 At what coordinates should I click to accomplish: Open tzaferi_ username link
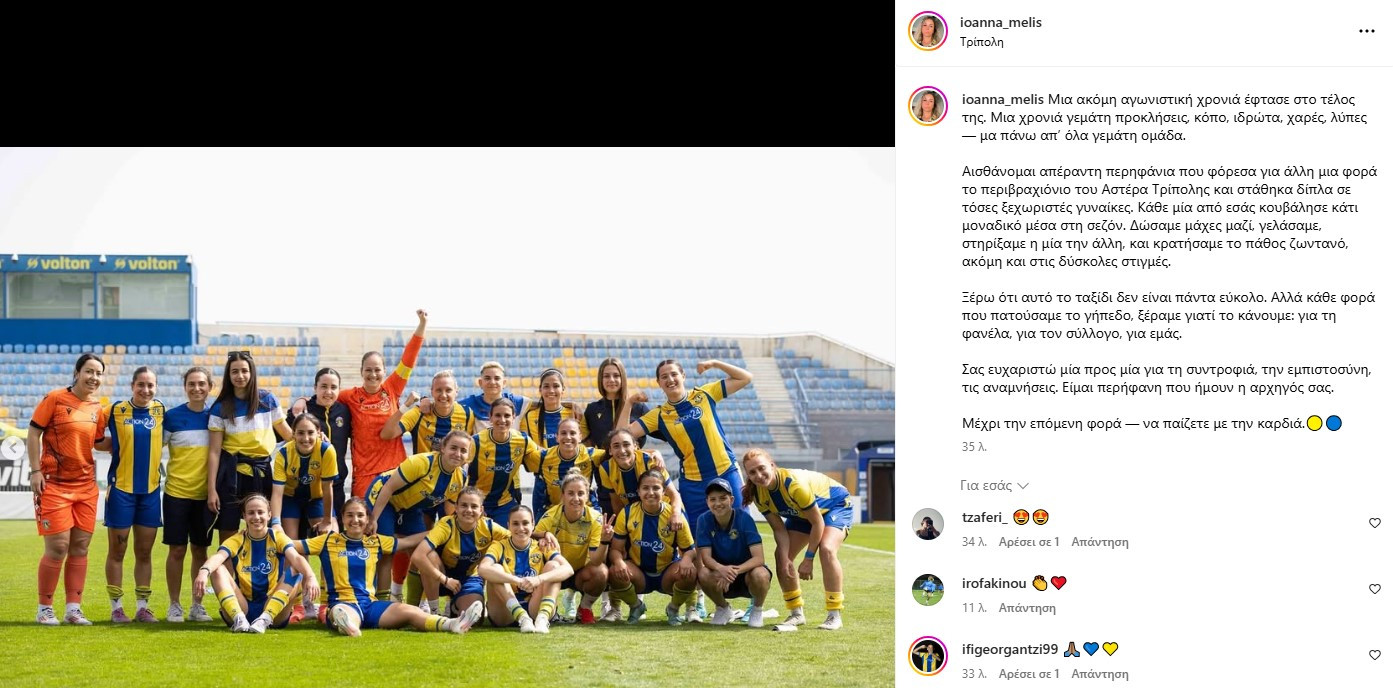[x=984, y=517]
